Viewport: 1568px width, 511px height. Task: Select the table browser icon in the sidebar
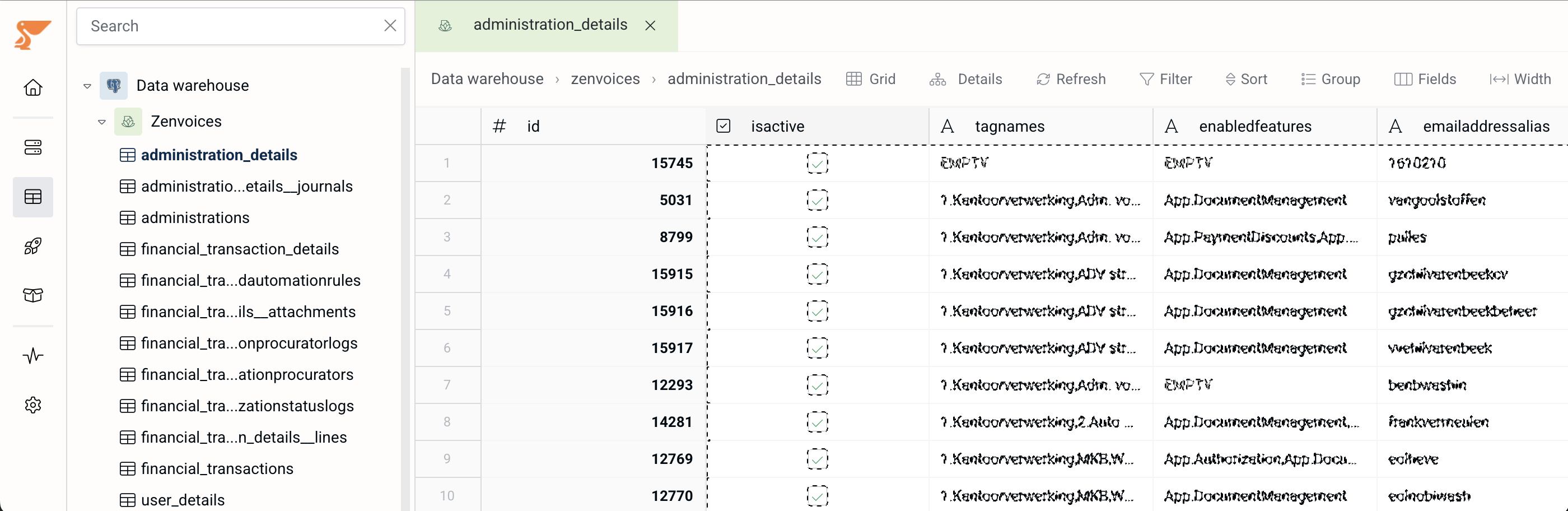point(33,197)
